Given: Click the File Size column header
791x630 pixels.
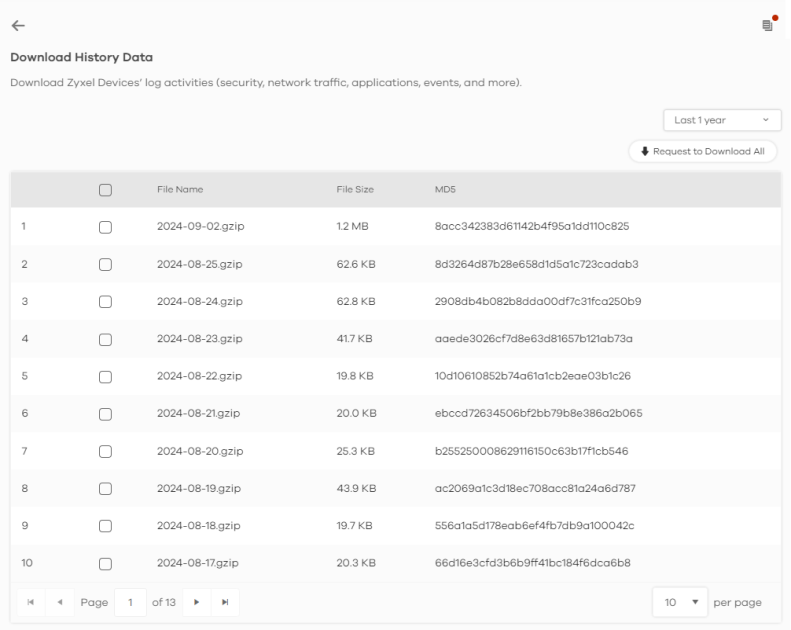Looking at the screenshot, I should point(355,189).
